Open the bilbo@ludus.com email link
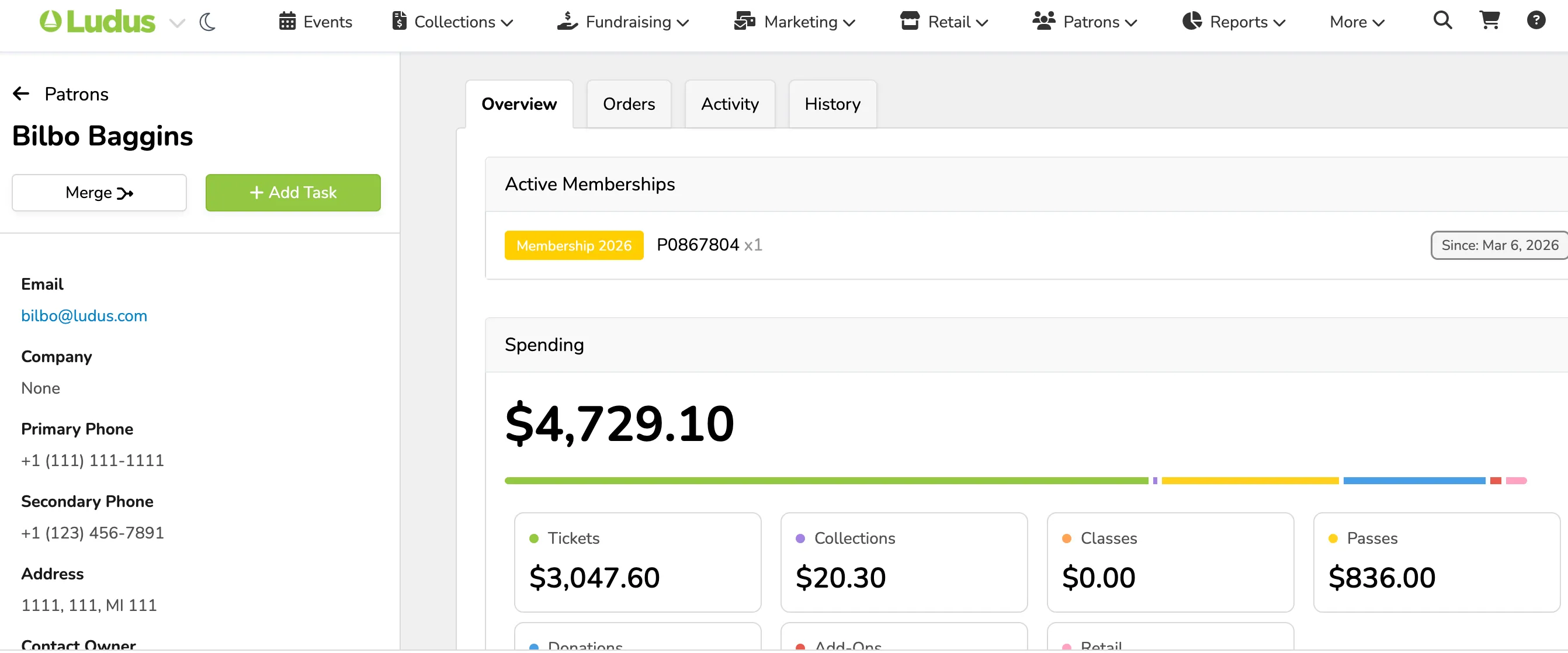The height and width of the screenshot is (653, 1568). [84, 316]
